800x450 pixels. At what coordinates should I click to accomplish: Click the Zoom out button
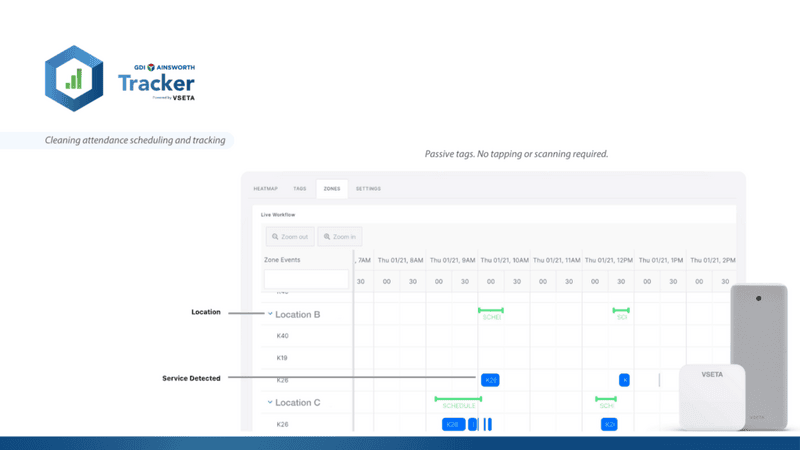point(290,237)
